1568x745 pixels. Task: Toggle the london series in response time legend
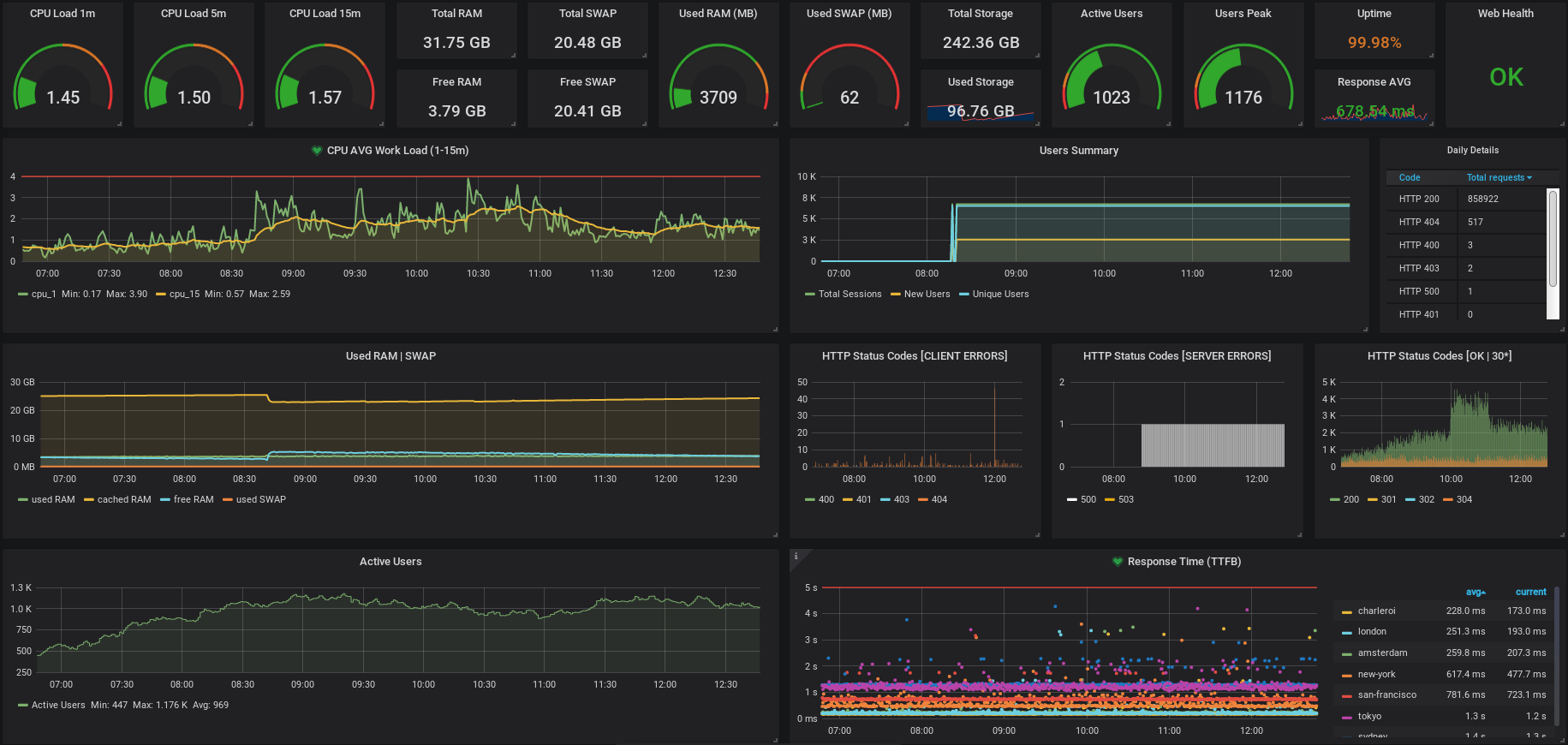[x=1372, y=631]
